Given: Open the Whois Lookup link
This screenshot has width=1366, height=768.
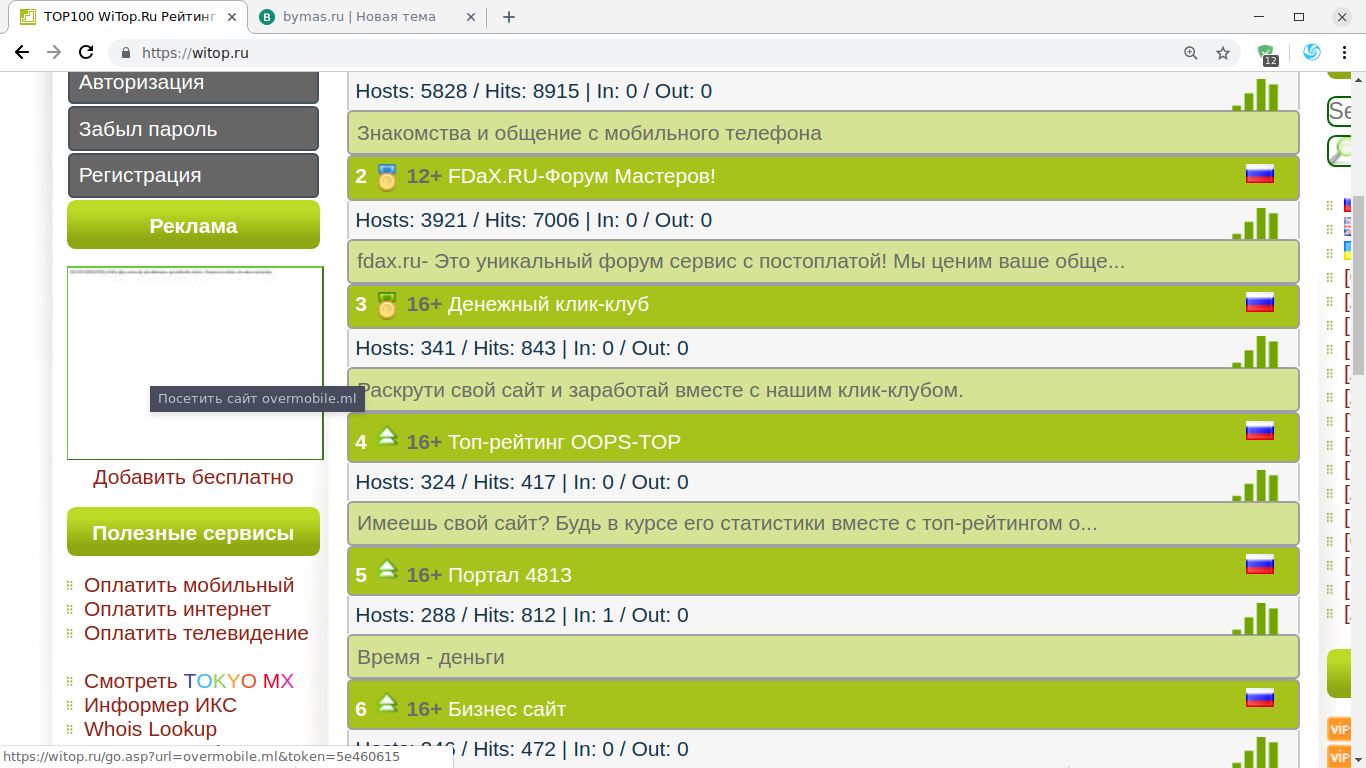Looking at the screenshot, I should click(x=150, y=729).
